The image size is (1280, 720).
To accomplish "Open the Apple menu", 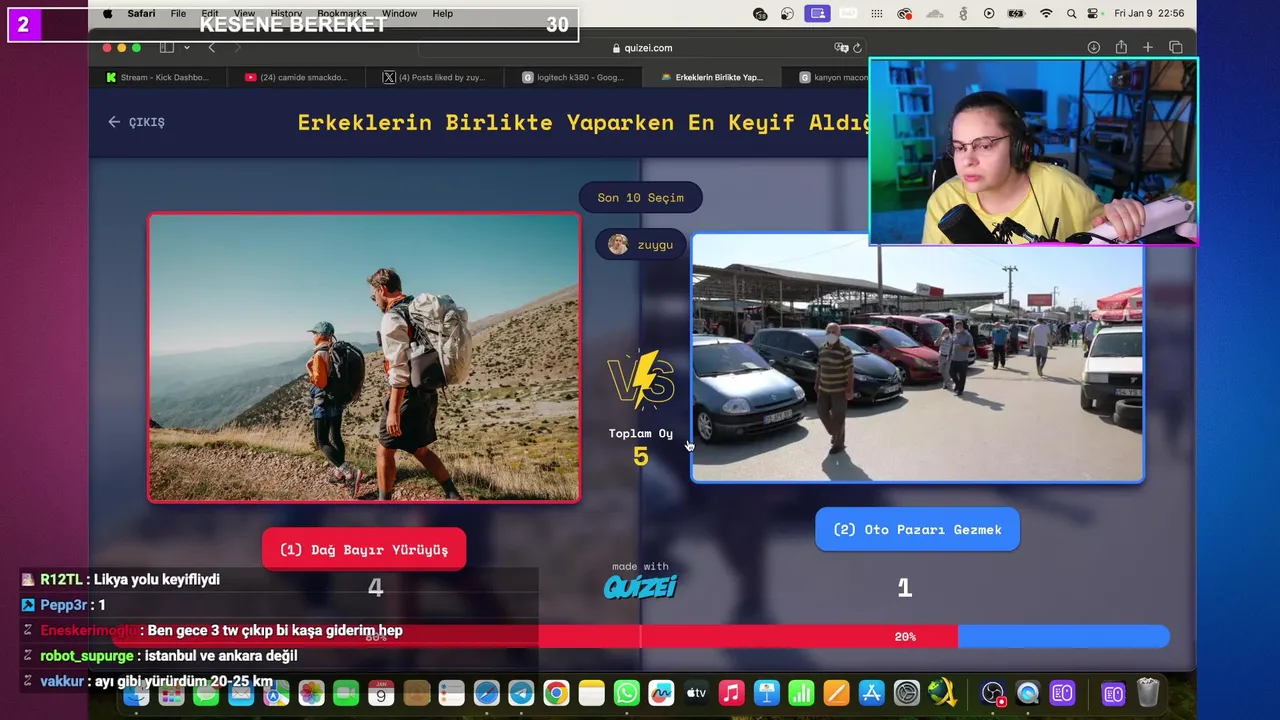I will (x=108, y=14).
